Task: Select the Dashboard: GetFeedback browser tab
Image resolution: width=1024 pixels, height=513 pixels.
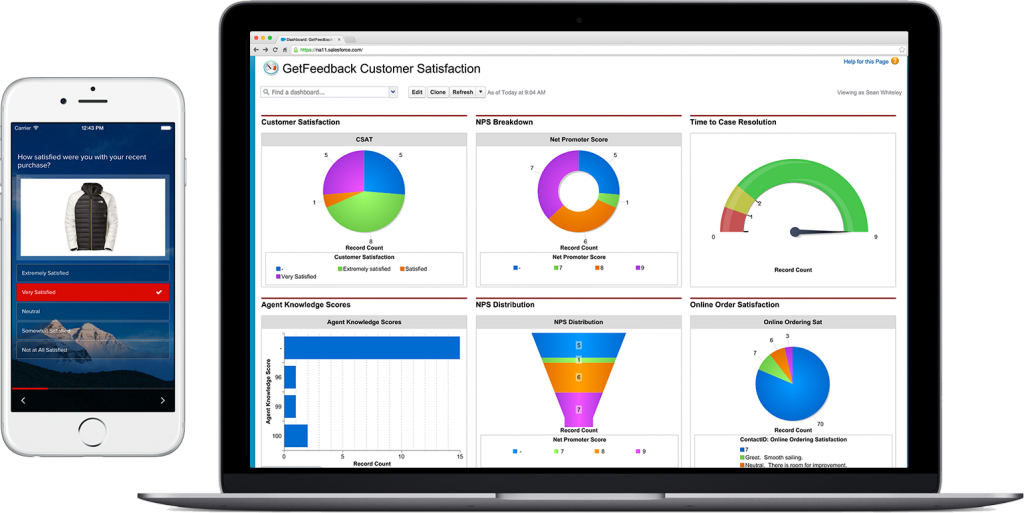Action: 310,40
